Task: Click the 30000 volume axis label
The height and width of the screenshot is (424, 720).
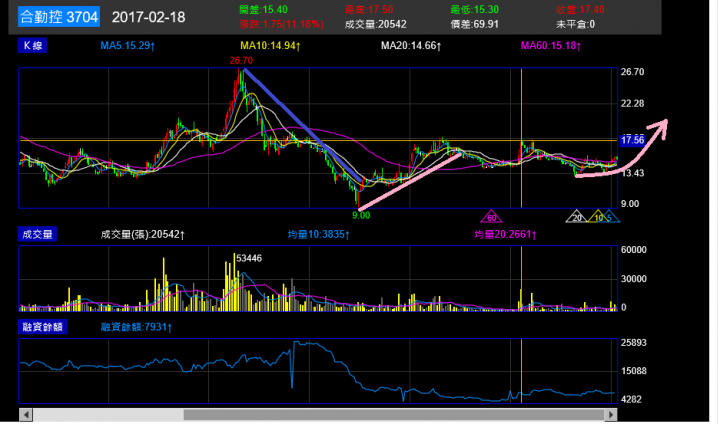Action: coord(634,278)
